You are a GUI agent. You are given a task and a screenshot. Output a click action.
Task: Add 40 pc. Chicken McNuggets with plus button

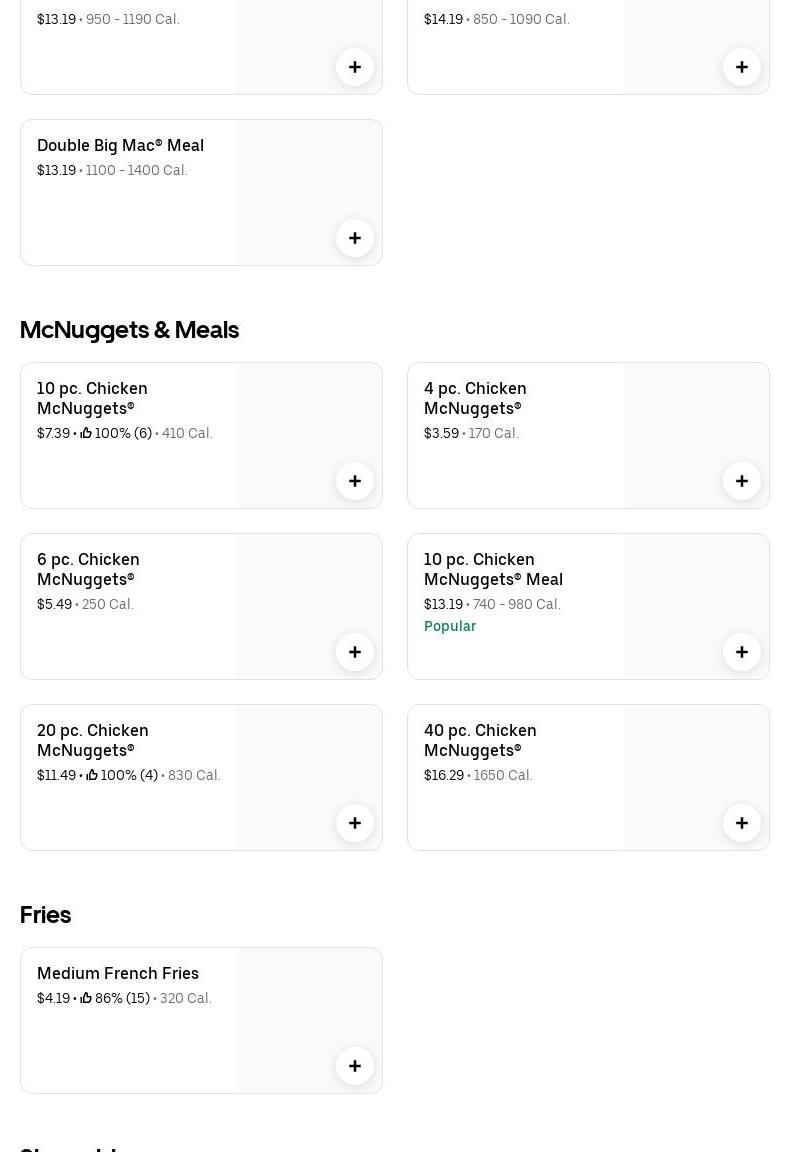point(742,823)
